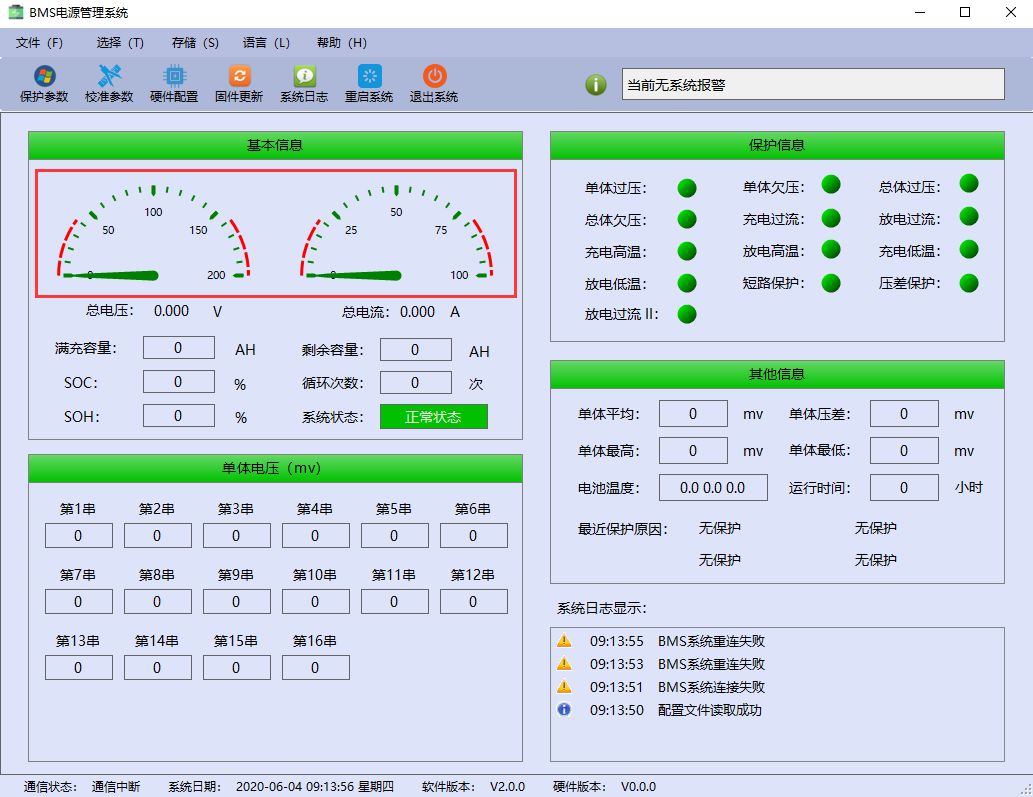Click the 通信中断 status in the status bar

(115, 785)
